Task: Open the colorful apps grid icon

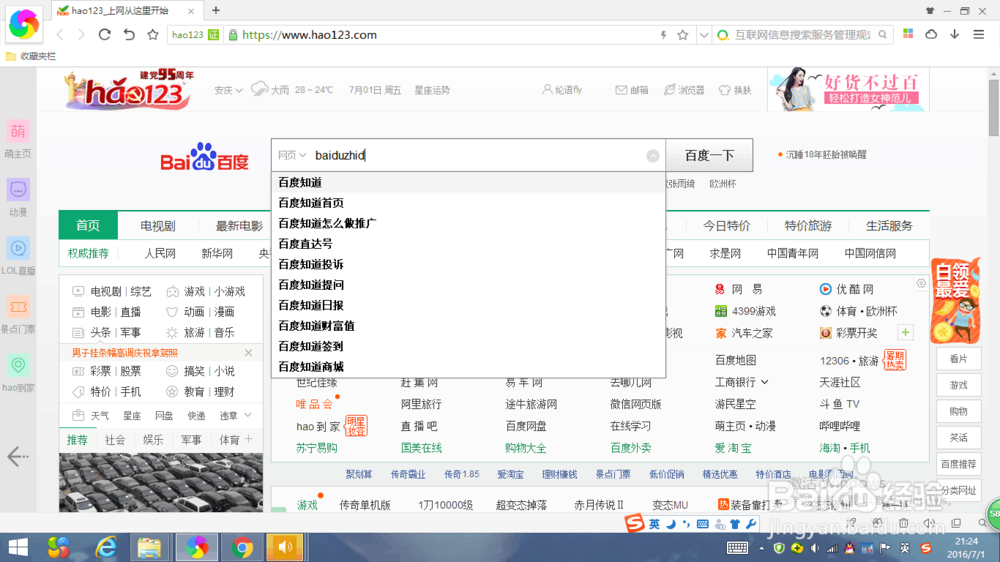Action: click(908, 34)
